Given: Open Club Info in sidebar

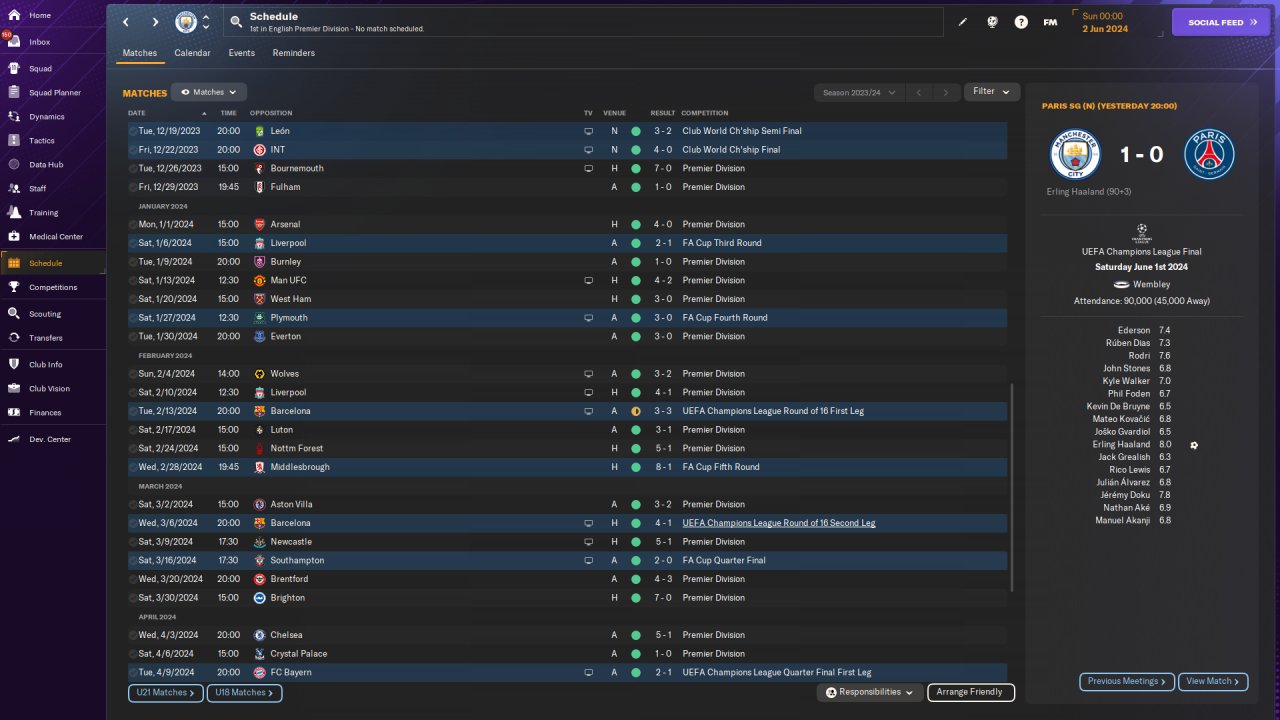Looking at the screenshot, I should coord(46,365).
